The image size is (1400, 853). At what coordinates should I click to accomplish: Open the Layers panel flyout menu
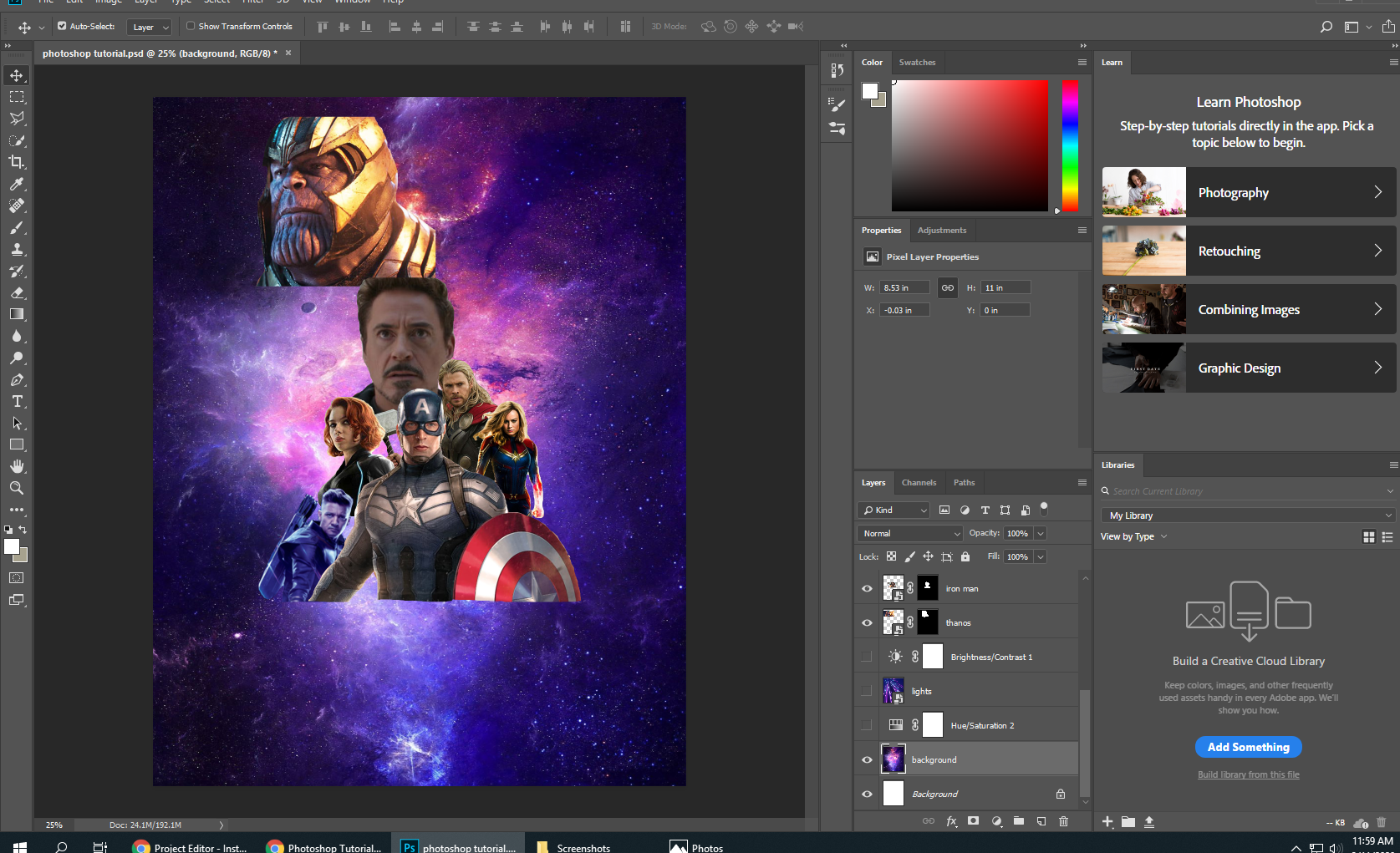tap(1082, 482)
